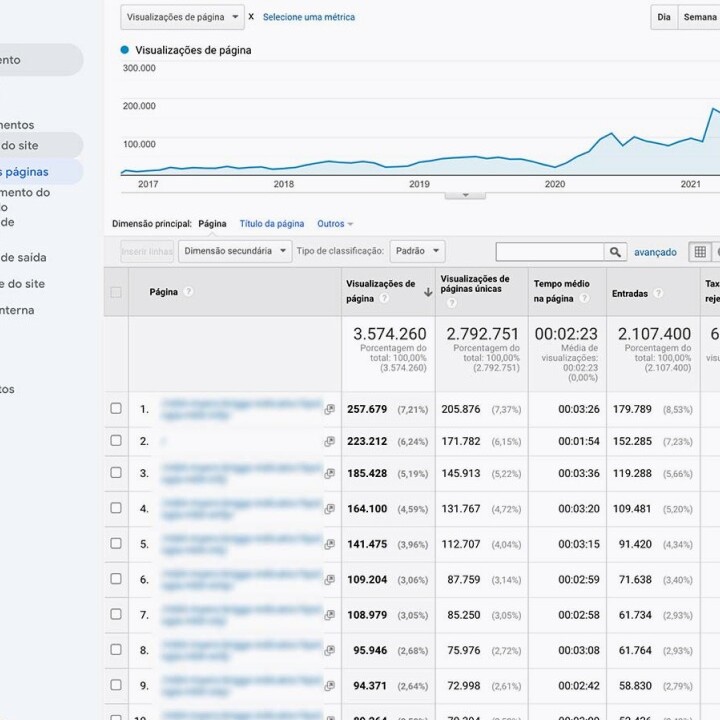720x720 pixels.
Task: Open the 'de saída' sidebar item
Action: pos(23,258)
